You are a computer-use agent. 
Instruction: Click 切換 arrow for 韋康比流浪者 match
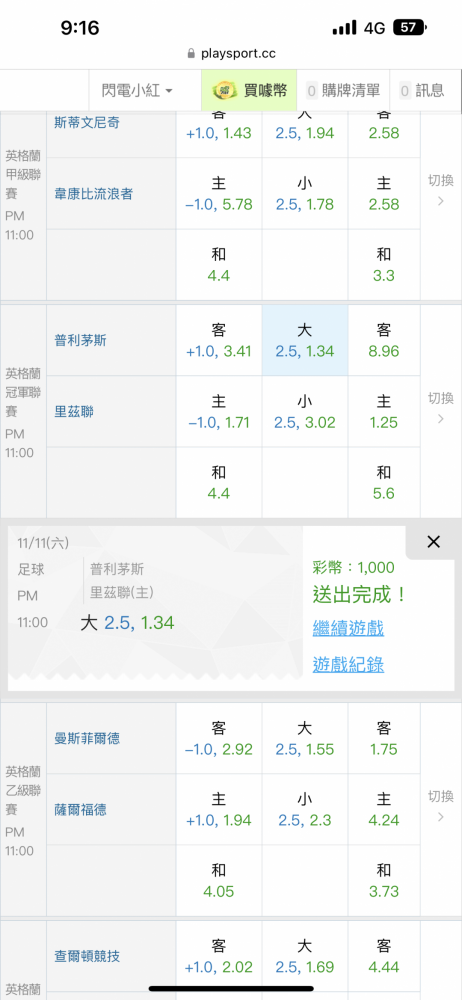441,190
